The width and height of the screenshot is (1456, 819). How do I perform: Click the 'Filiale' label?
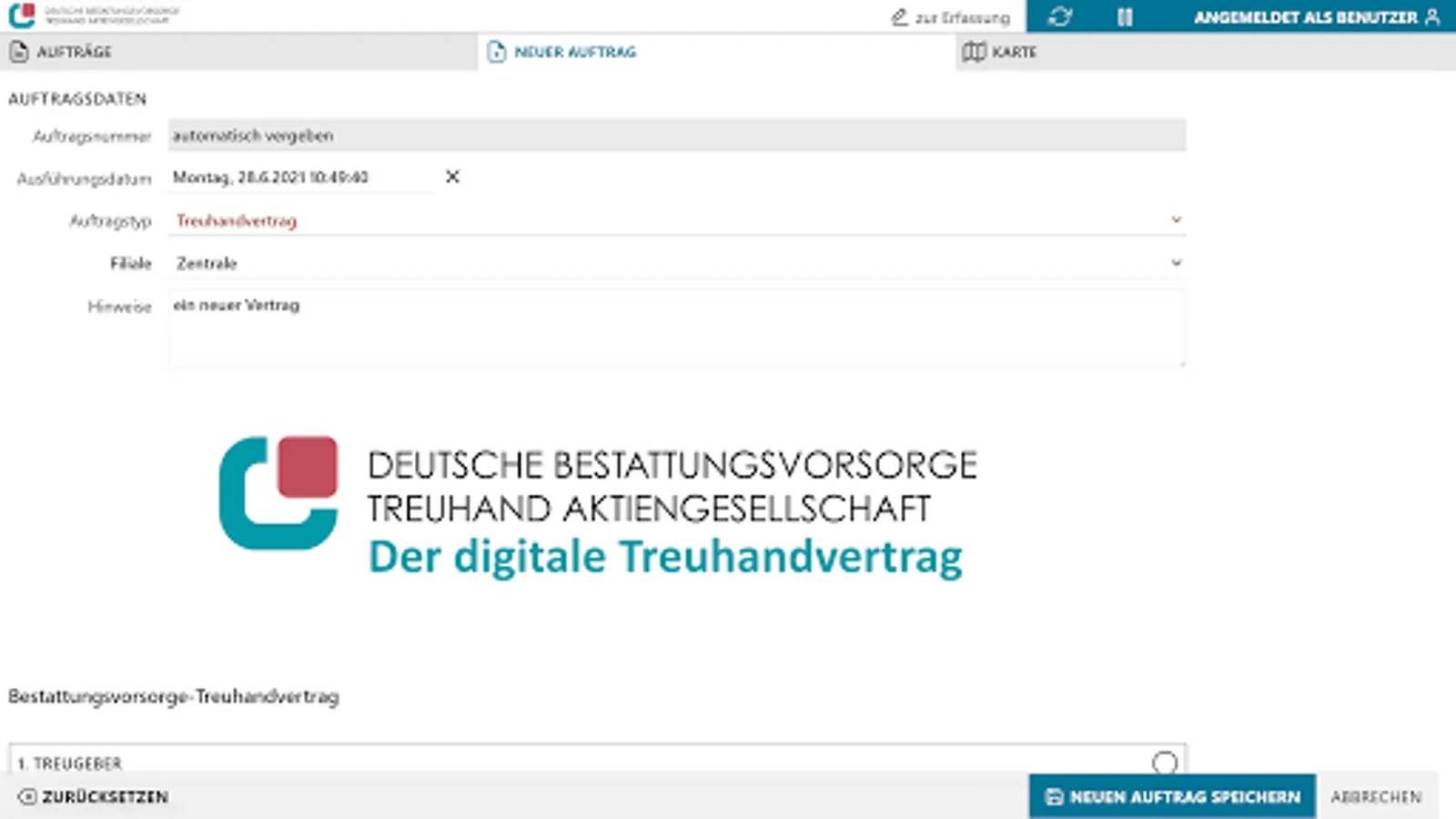[131, 264]
